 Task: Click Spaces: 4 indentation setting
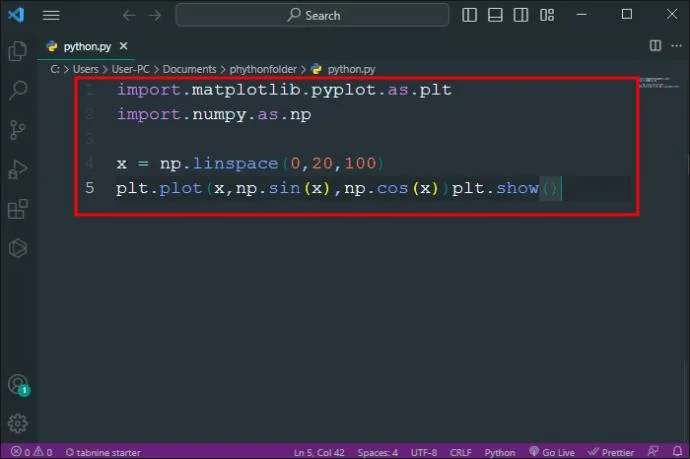tap(378, 452)
